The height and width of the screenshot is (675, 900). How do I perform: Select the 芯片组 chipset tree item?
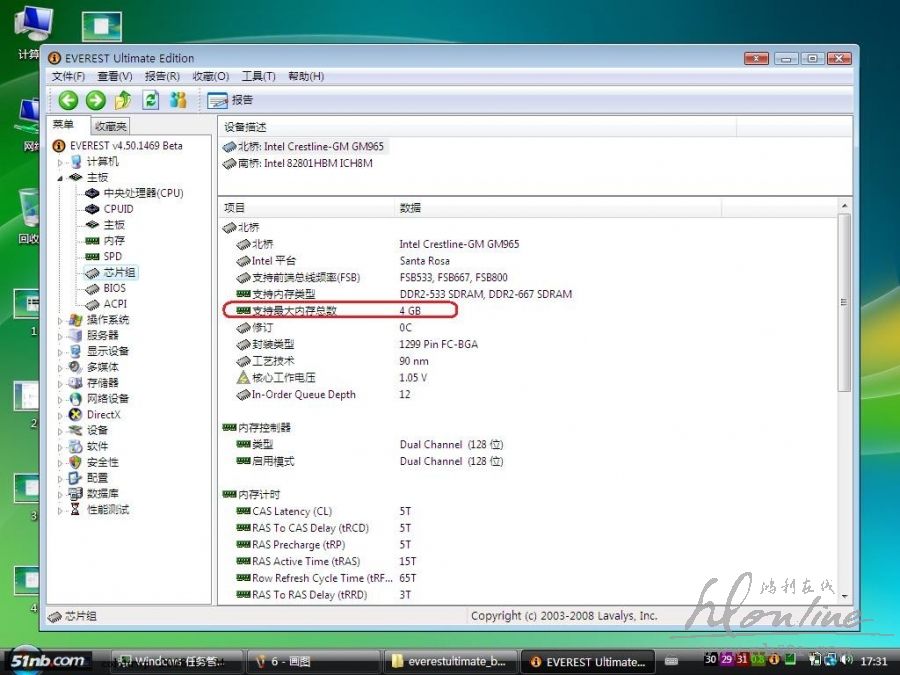119,272
